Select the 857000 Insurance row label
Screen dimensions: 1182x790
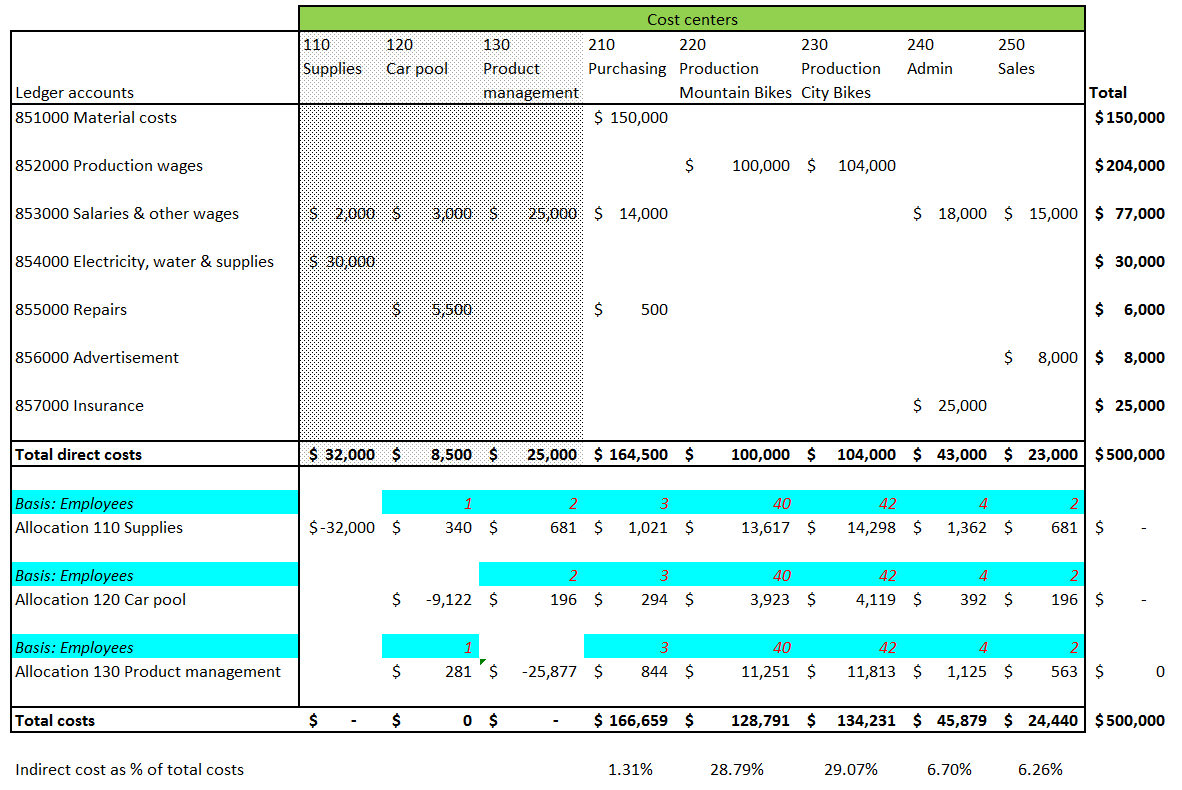80,406
